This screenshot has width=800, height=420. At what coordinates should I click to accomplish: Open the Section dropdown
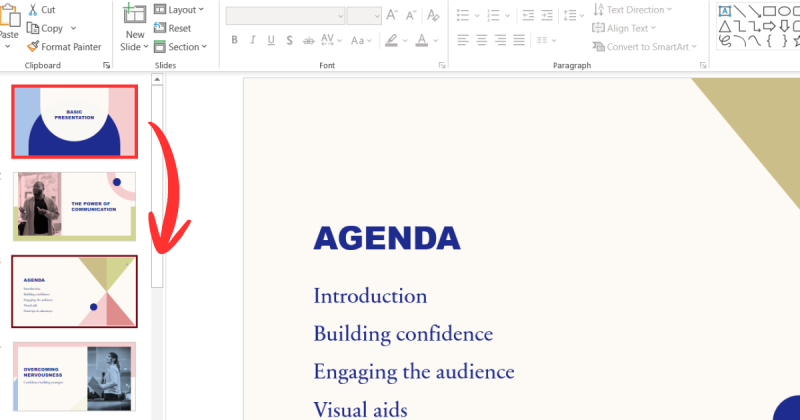181,46
